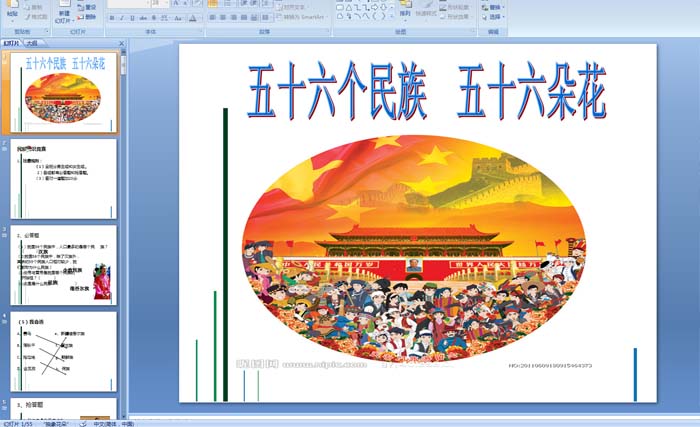The height and width of the screenshot is (427, 700).
Task: Click the Paste clipboard icon
Action: coord(12,4)
